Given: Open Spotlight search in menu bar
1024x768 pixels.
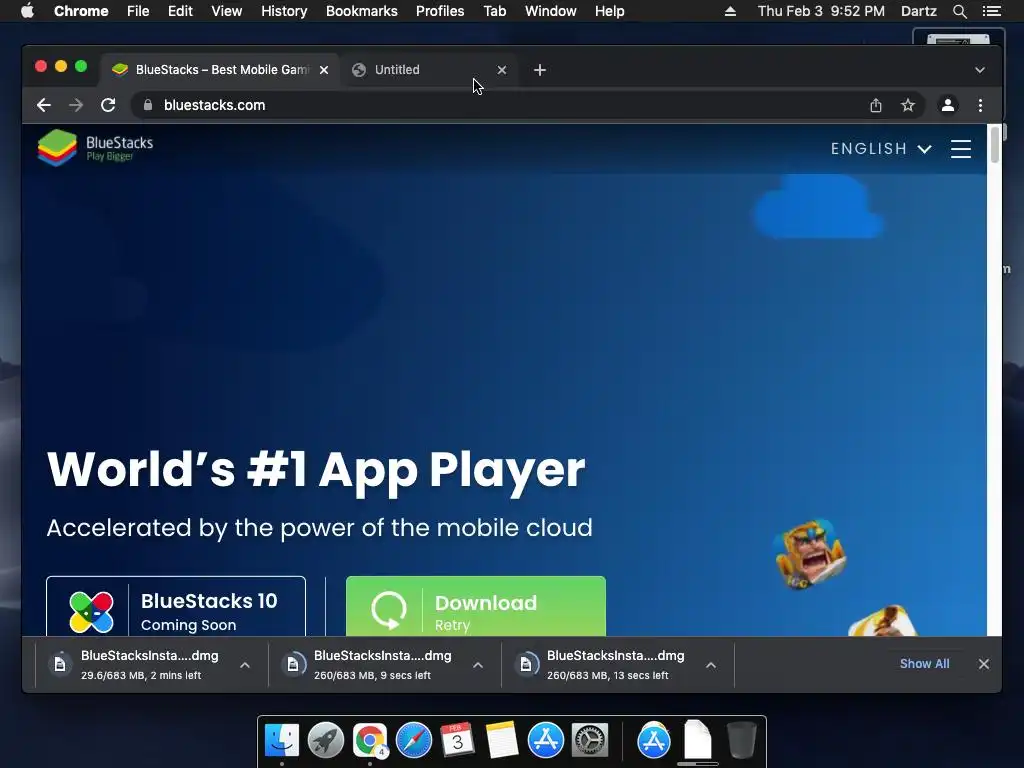Looking at the screenshot, I should [959, 11].
